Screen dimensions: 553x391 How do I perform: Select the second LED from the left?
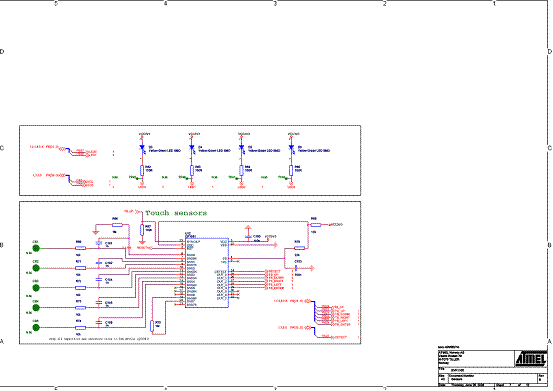[192, 147]
